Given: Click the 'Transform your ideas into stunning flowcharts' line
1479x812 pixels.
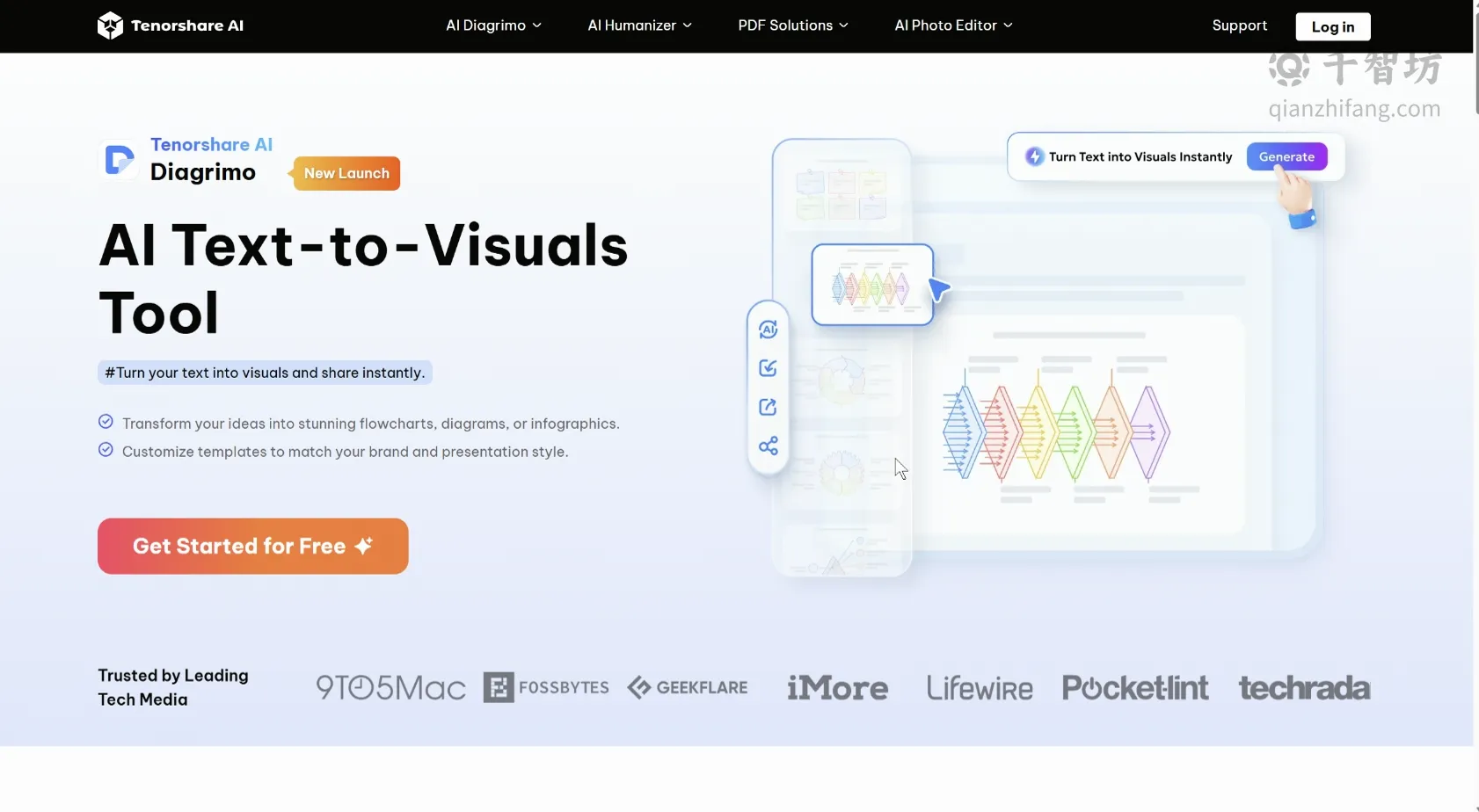Looking at the screenshot, I should [x=371, y=424].
